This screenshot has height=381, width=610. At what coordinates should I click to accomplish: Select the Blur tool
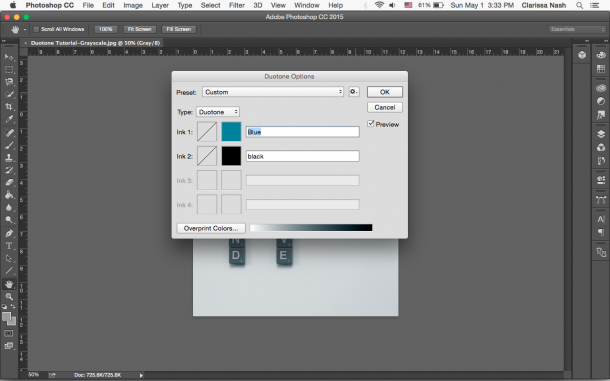tap(9, 207)
